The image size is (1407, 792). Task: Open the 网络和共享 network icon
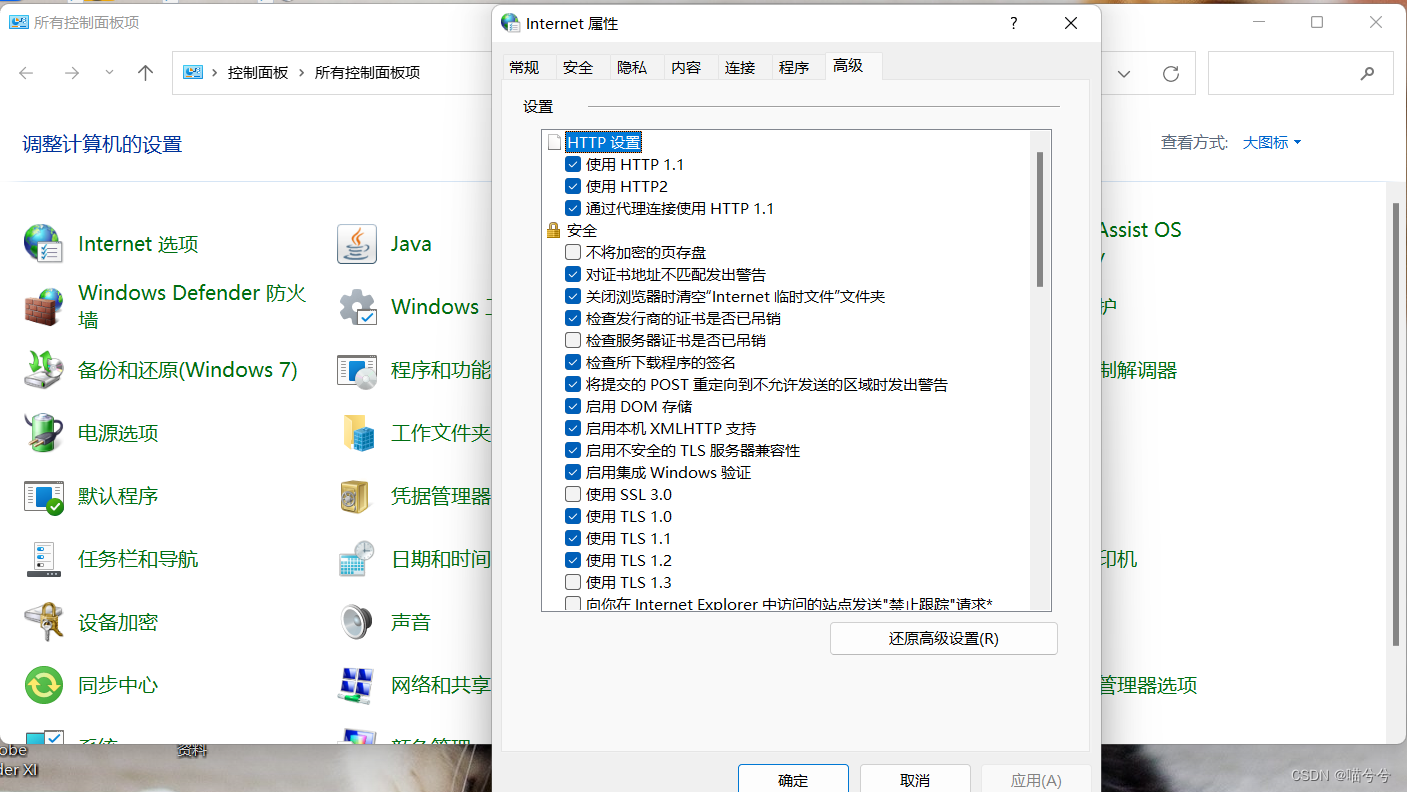(x=357, y=684)
